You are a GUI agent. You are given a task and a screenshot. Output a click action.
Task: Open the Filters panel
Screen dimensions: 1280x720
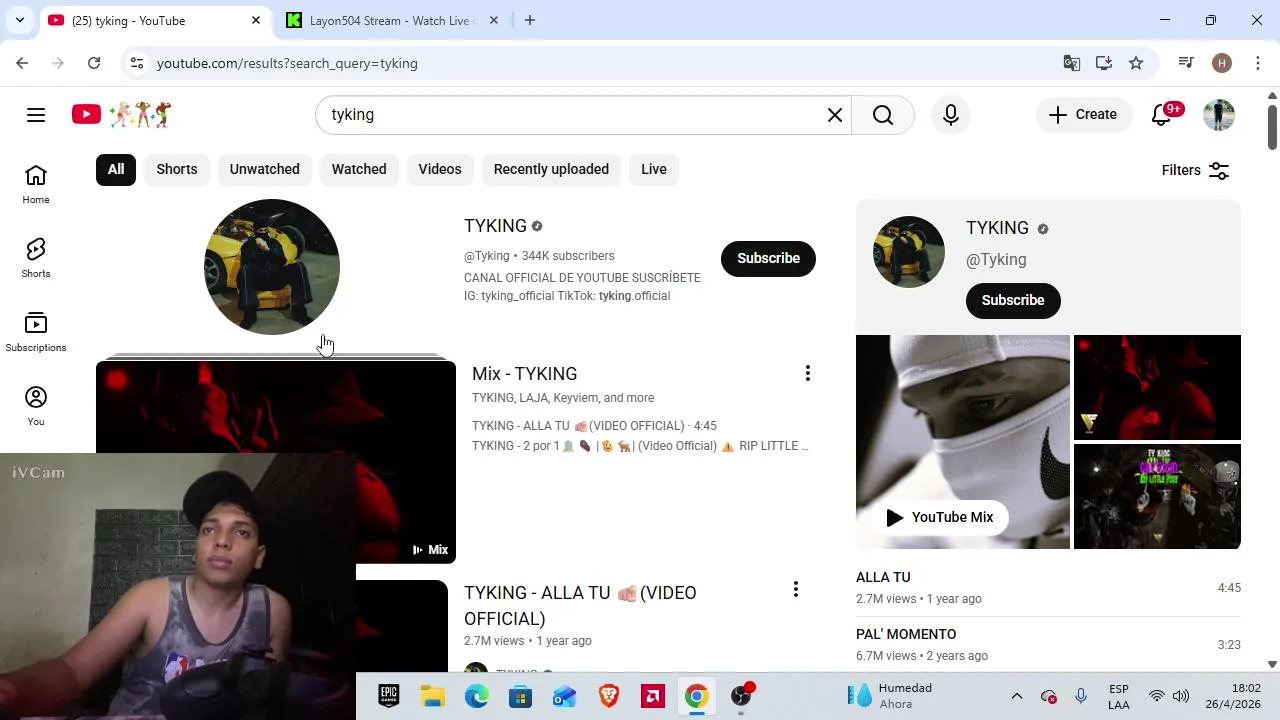(1196, 170)
